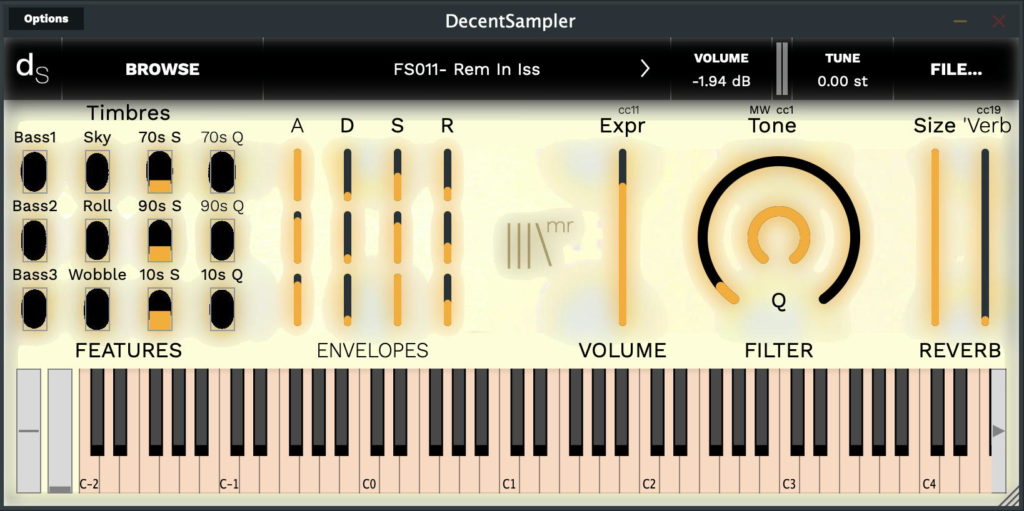Screen dimensions: 1024x511
Task: Open the BROWSE library panel
Action: [163, 69]
